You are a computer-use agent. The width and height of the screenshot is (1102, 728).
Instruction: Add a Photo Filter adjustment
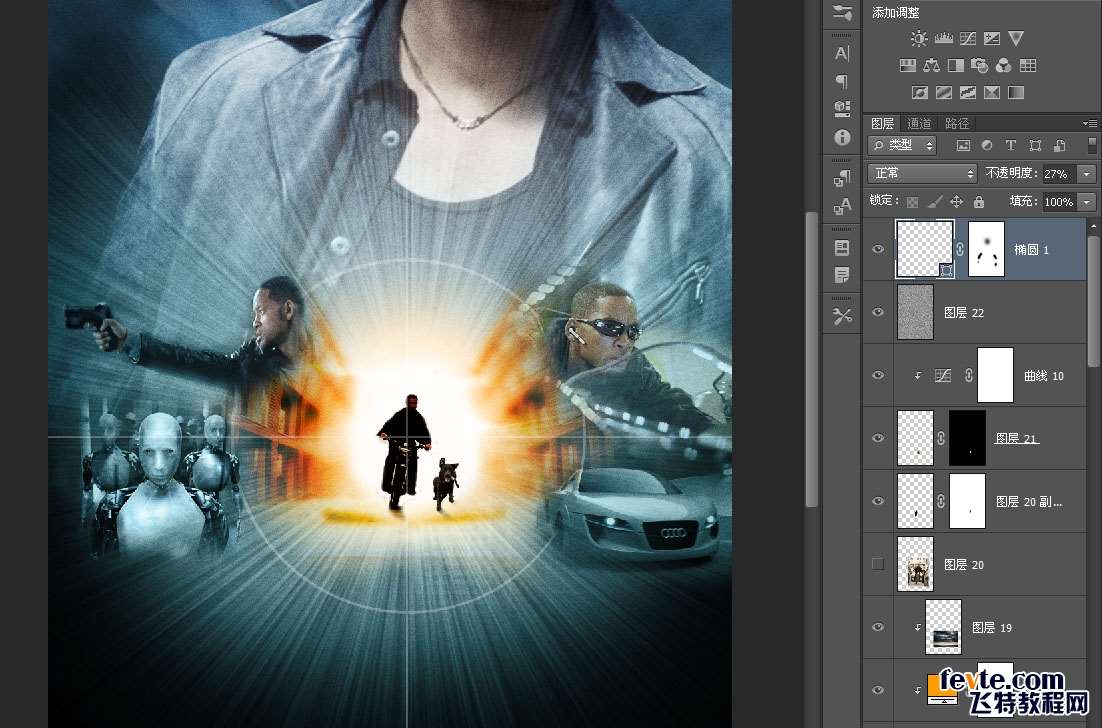pyautogui.click(x=979, y=66)
